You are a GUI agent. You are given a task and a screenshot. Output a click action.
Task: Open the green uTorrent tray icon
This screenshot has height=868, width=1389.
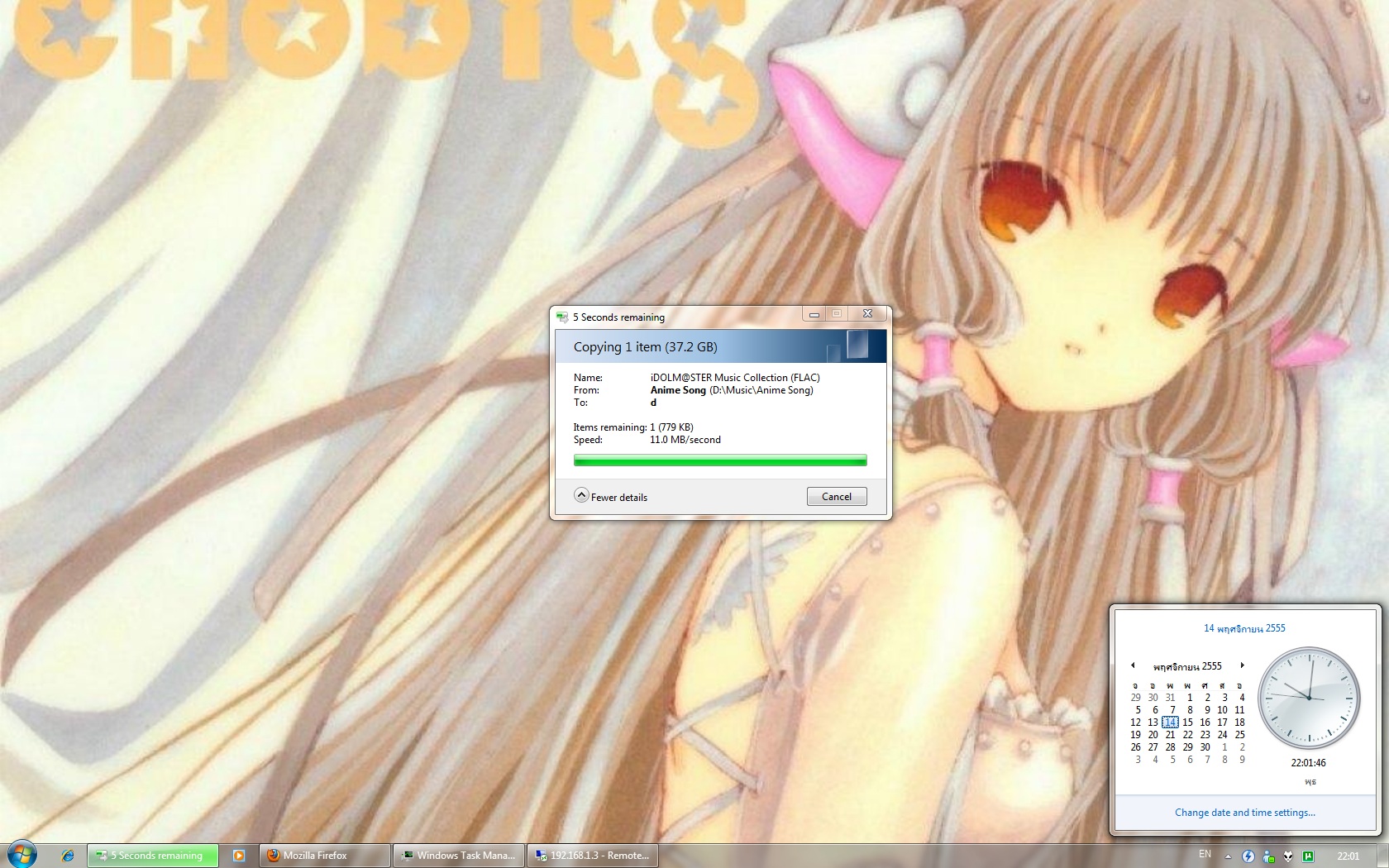click(1308, 856)
